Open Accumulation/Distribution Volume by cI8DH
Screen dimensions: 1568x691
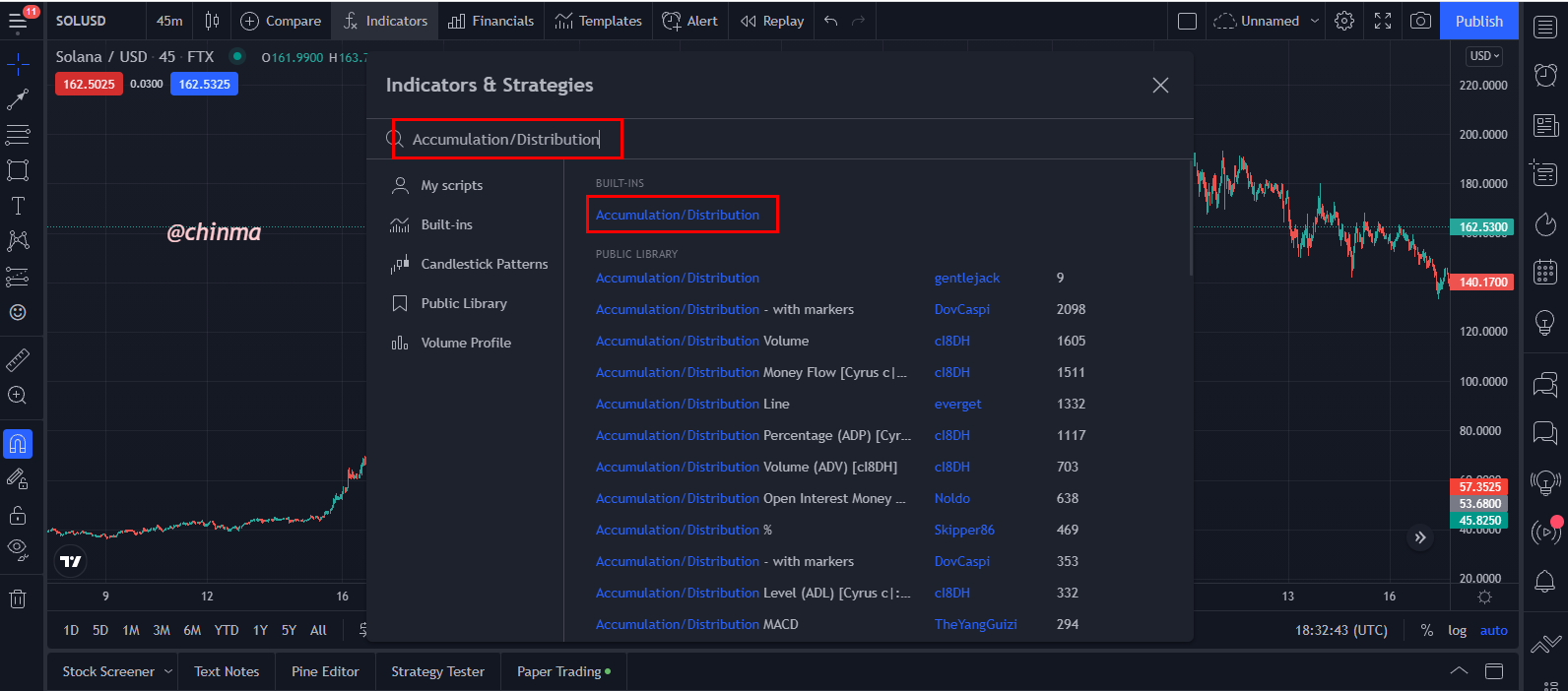(x=702, y=341)
